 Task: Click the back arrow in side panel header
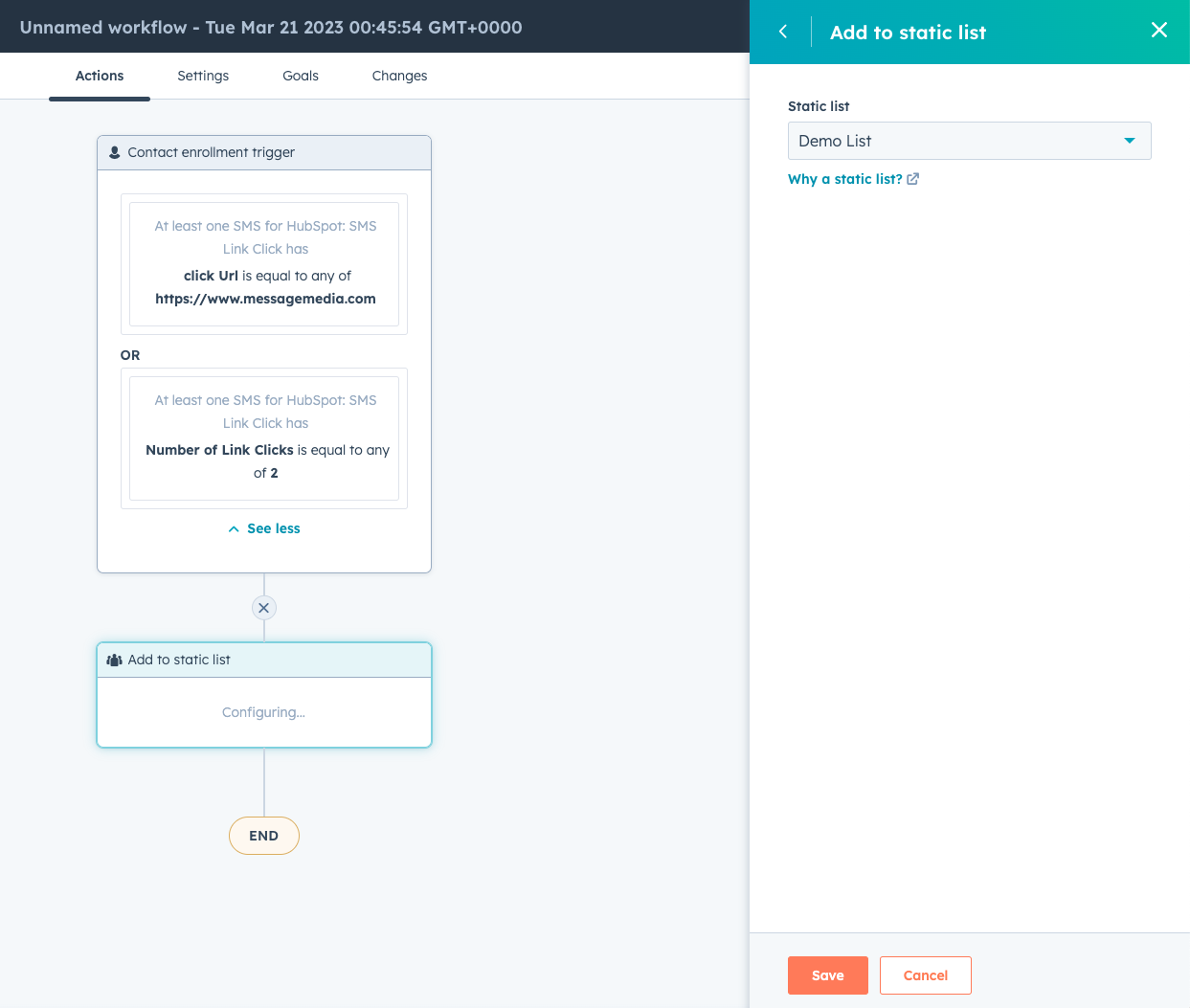(783, 32)
